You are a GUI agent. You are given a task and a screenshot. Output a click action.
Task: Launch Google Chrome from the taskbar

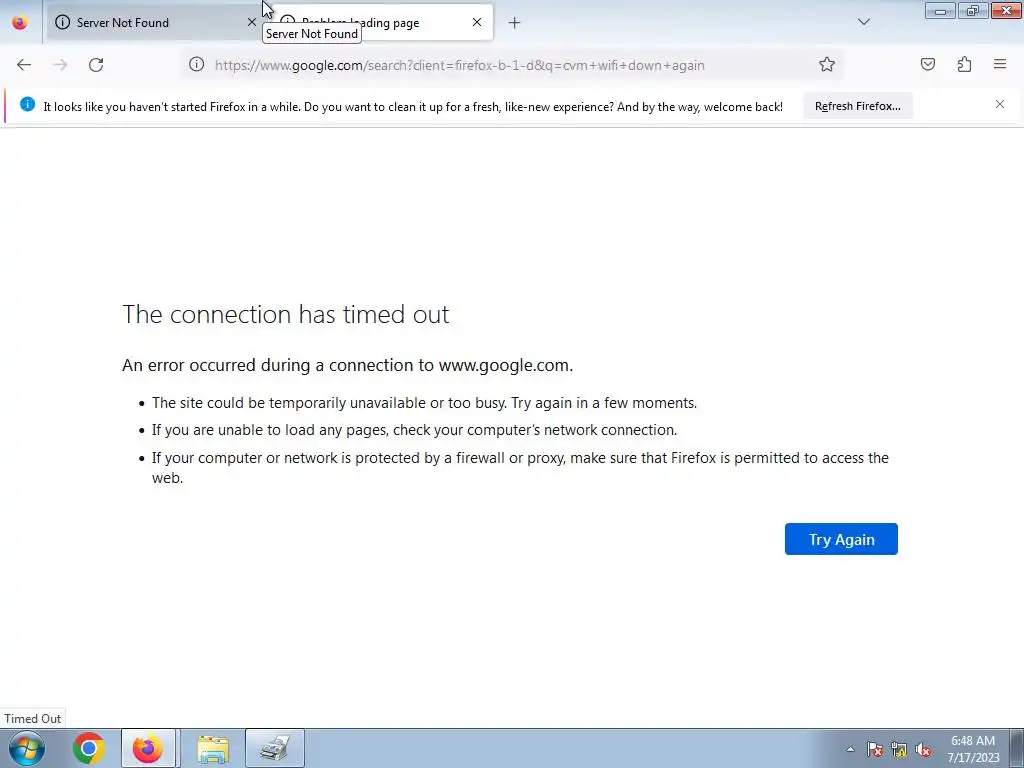click(x=89, y=748)
